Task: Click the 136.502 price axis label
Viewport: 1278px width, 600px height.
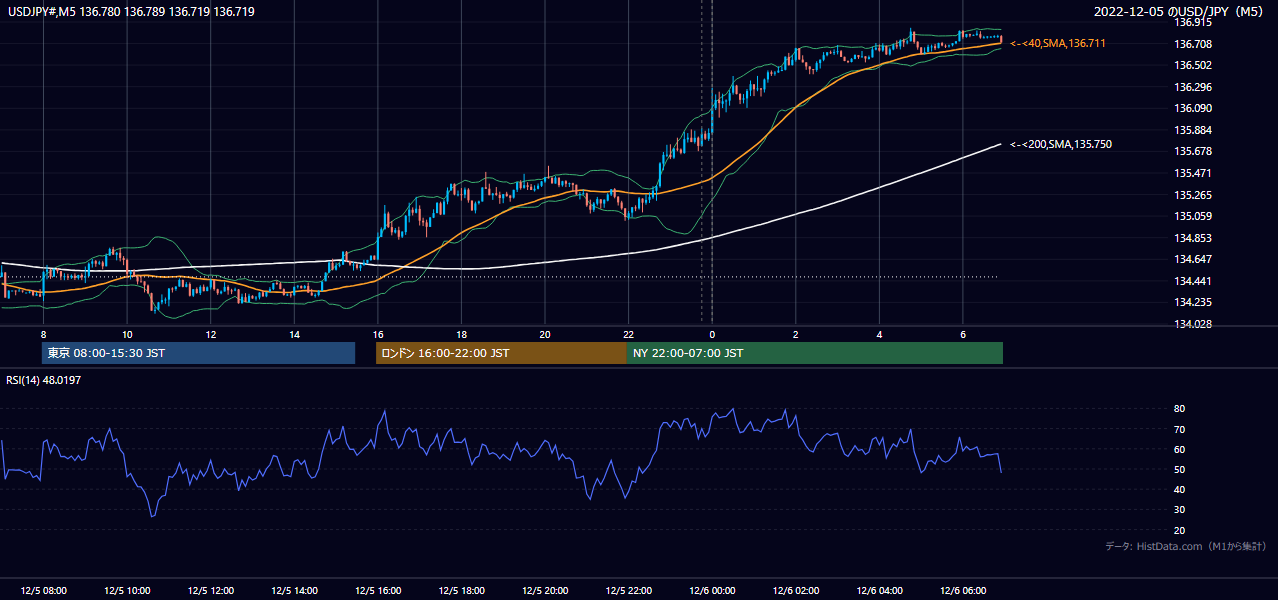Action: (1193, 65)
